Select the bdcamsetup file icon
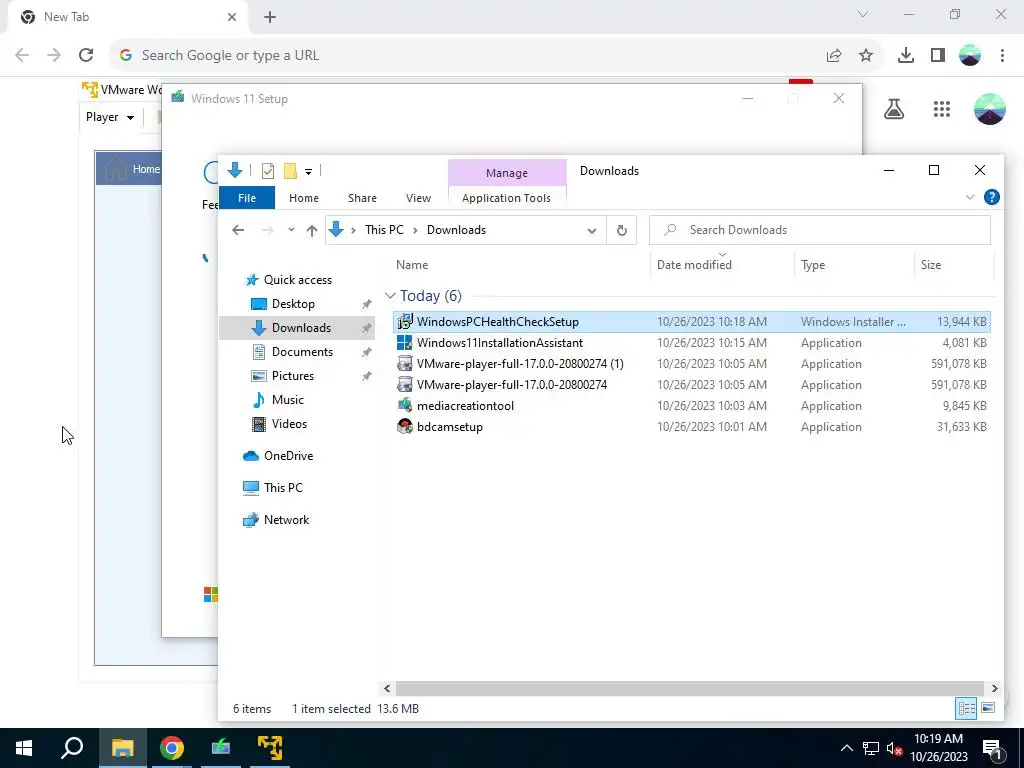Image resolution: width=1024 pixels, height=768 pixels. coord(405,427)
